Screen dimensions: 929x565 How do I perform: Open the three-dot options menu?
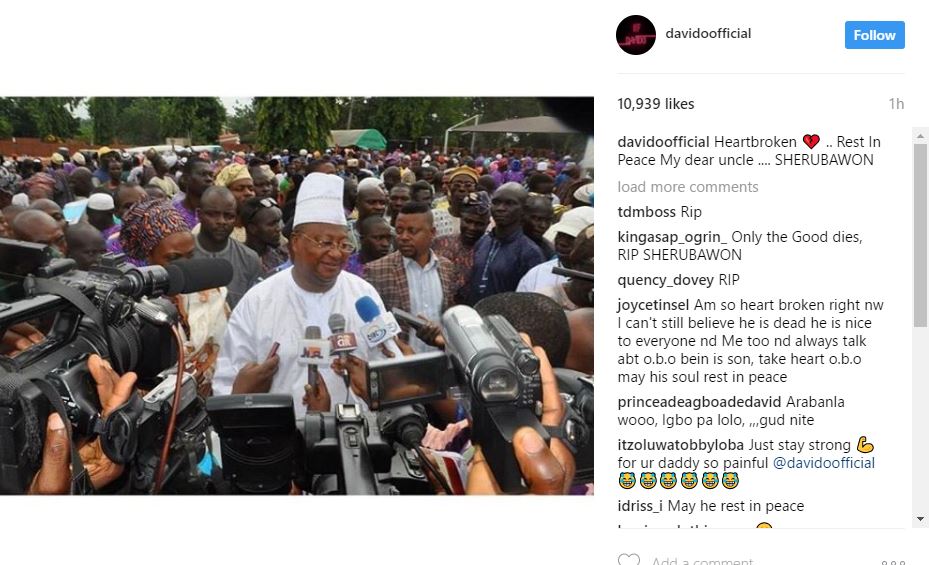893,562
